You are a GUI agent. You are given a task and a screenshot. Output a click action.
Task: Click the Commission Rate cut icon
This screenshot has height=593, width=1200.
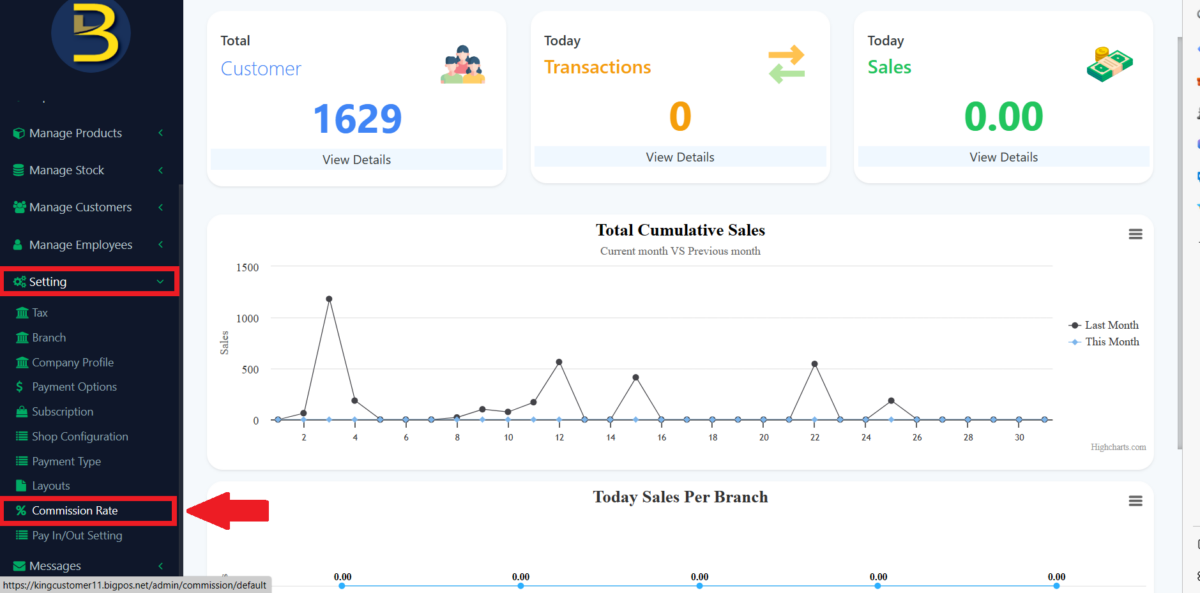point(21,511)
